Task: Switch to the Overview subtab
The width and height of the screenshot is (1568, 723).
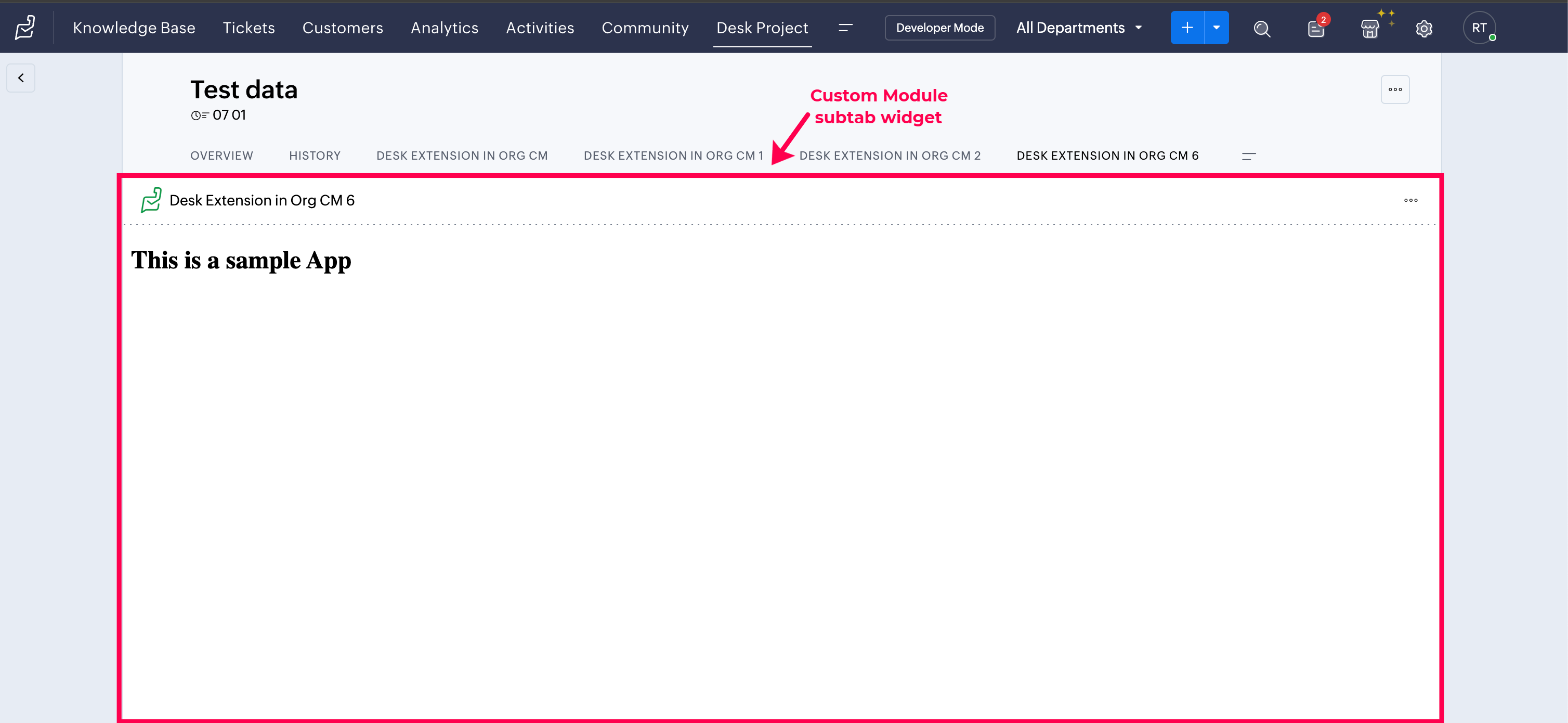Action: tap(221, 156)
